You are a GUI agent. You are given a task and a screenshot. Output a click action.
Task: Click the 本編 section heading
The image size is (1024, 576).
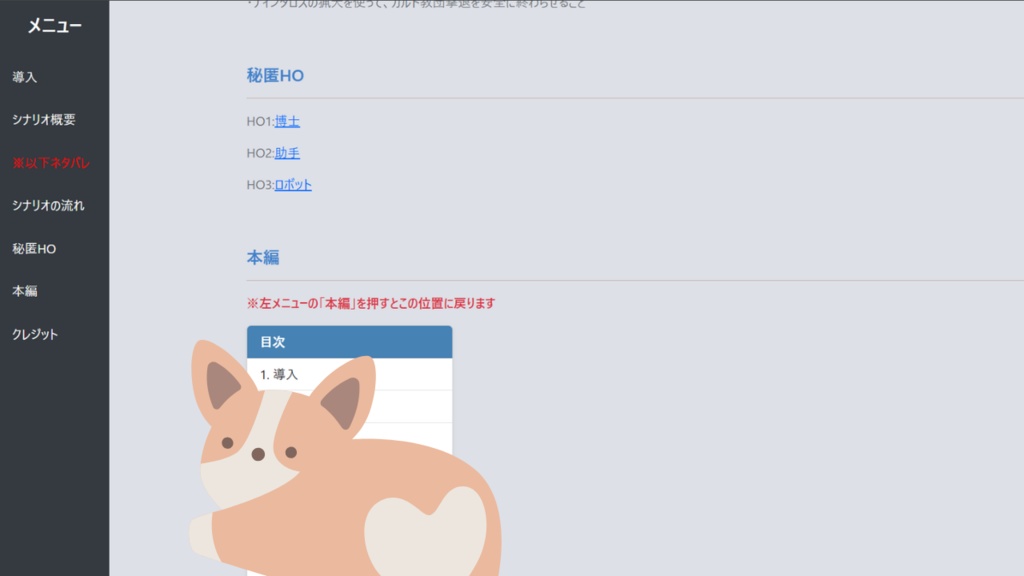coord(263,257)
